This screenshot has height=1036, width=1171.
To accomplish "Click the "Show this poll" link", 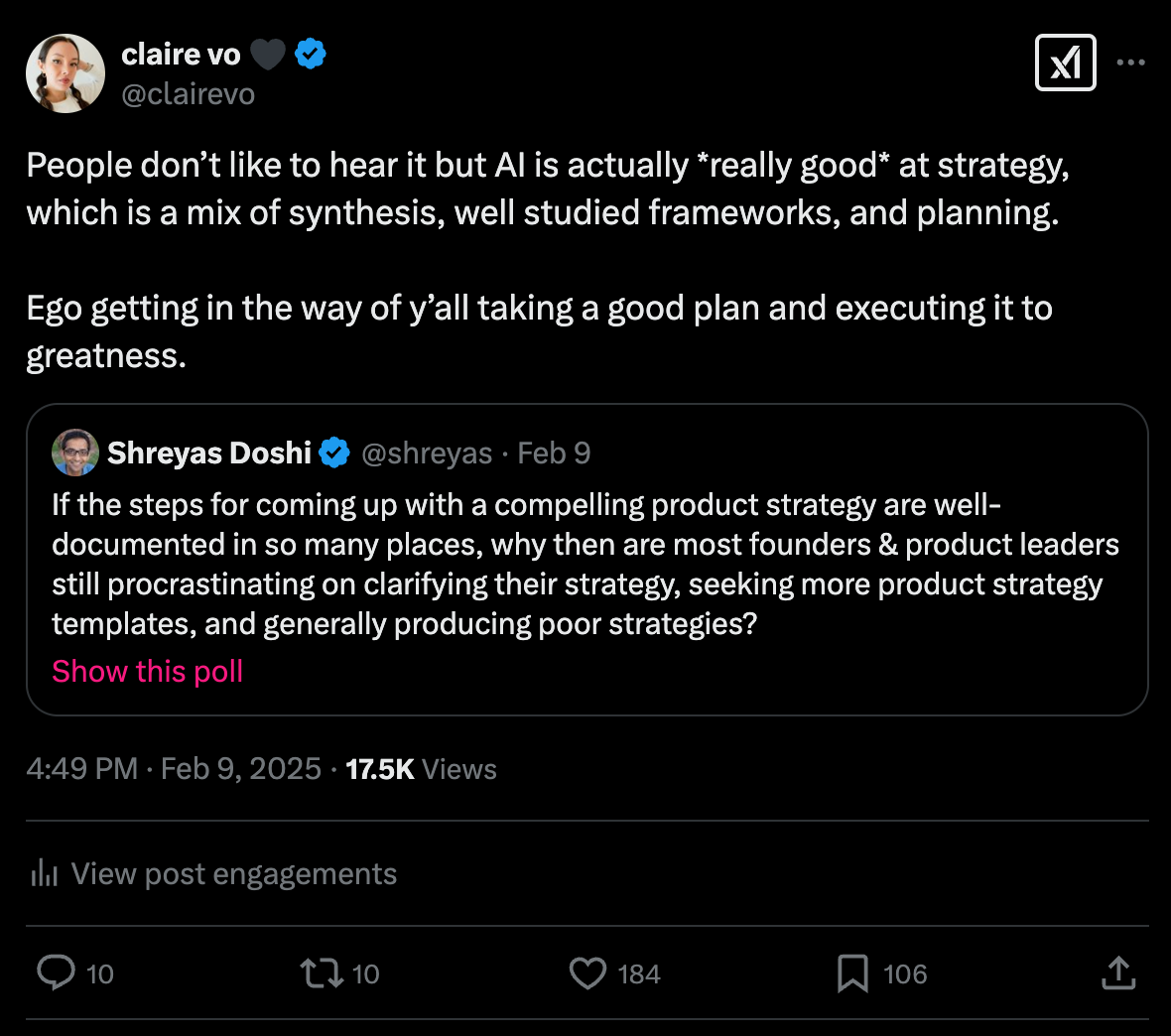I will click(x=148, y=671).
